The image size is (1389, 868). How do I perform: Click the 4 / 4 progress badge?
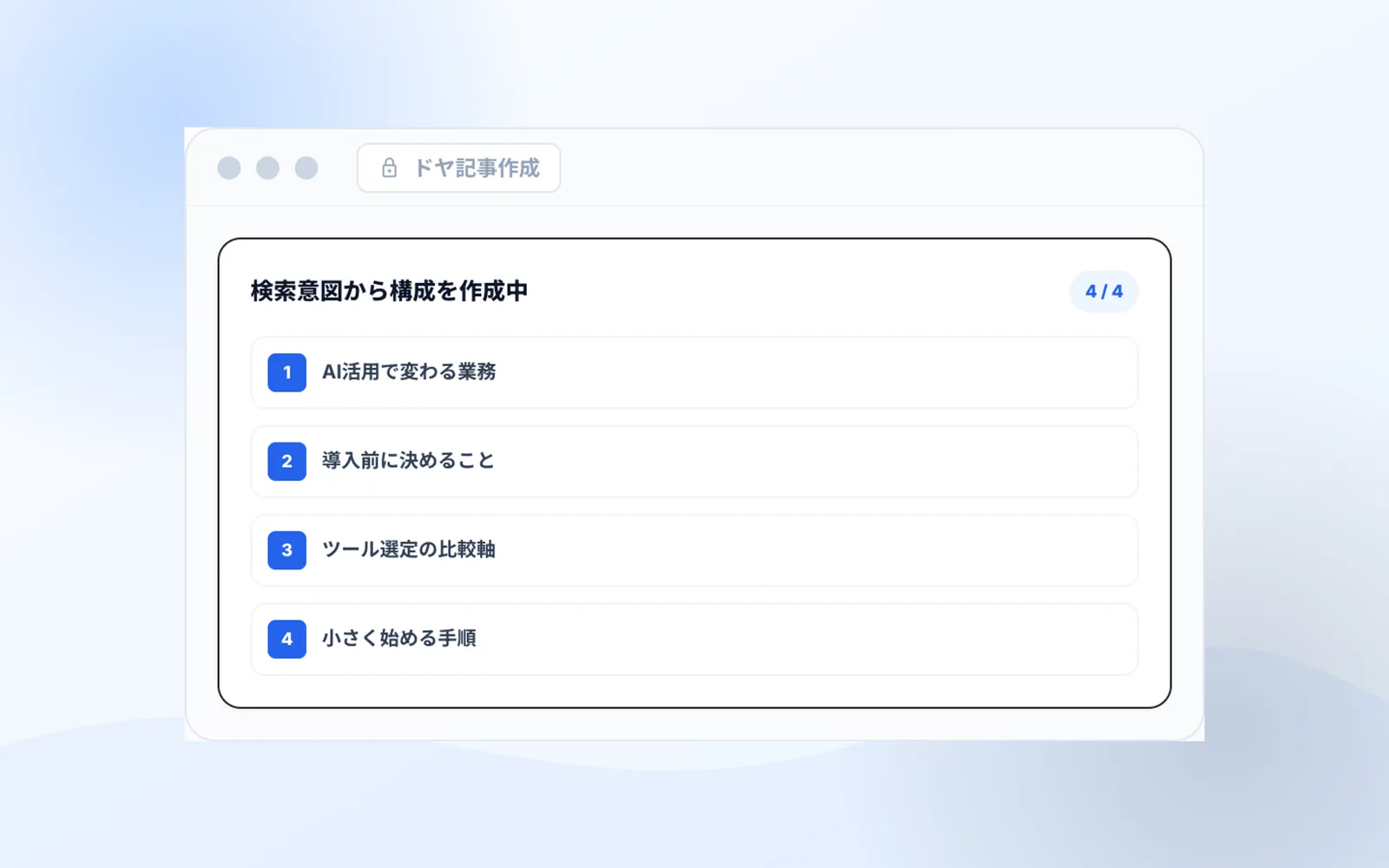[1103, 292]
